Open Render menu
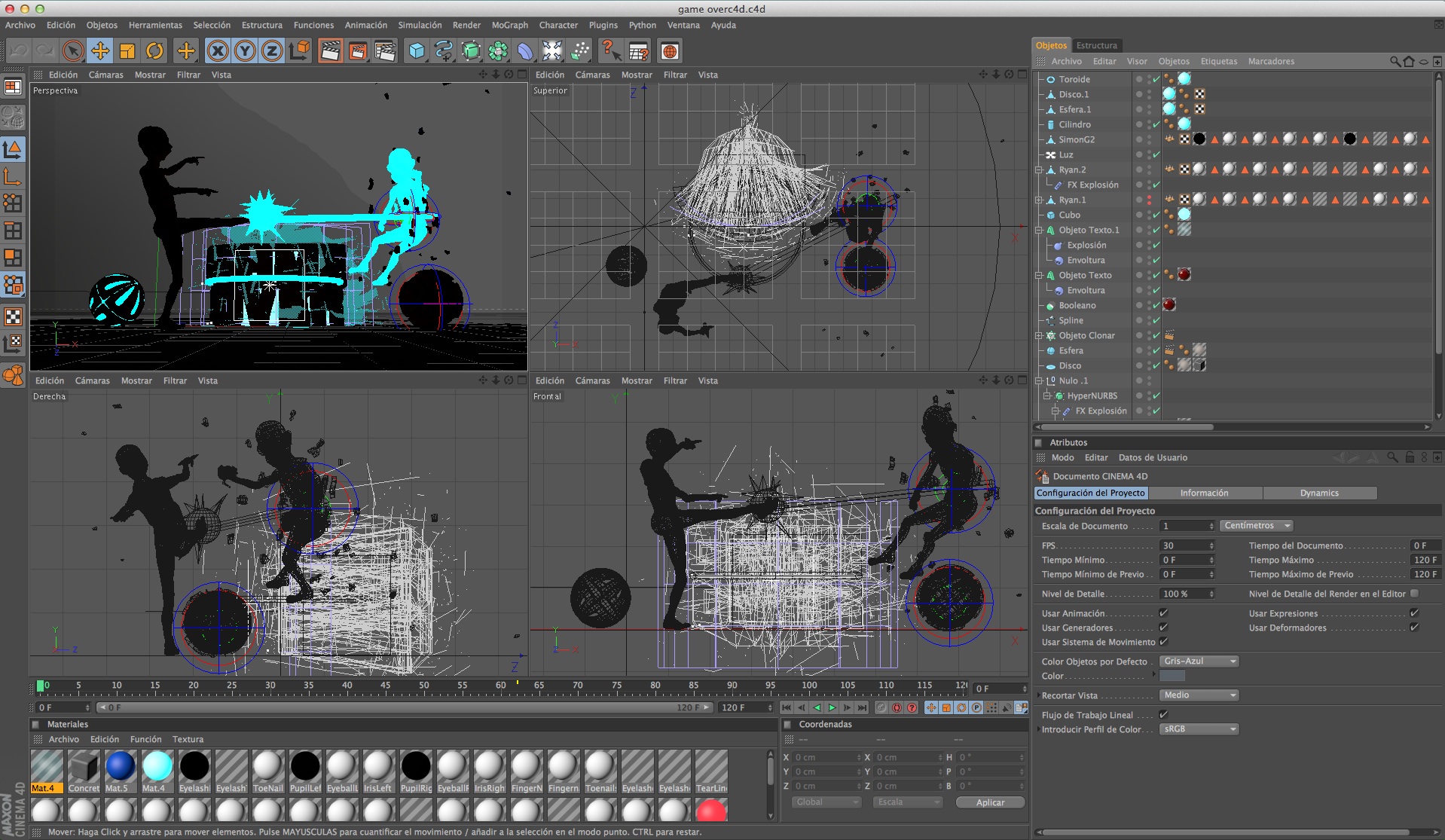The height and width of the screenshot is (840, 1445). [x=466, y=25]
